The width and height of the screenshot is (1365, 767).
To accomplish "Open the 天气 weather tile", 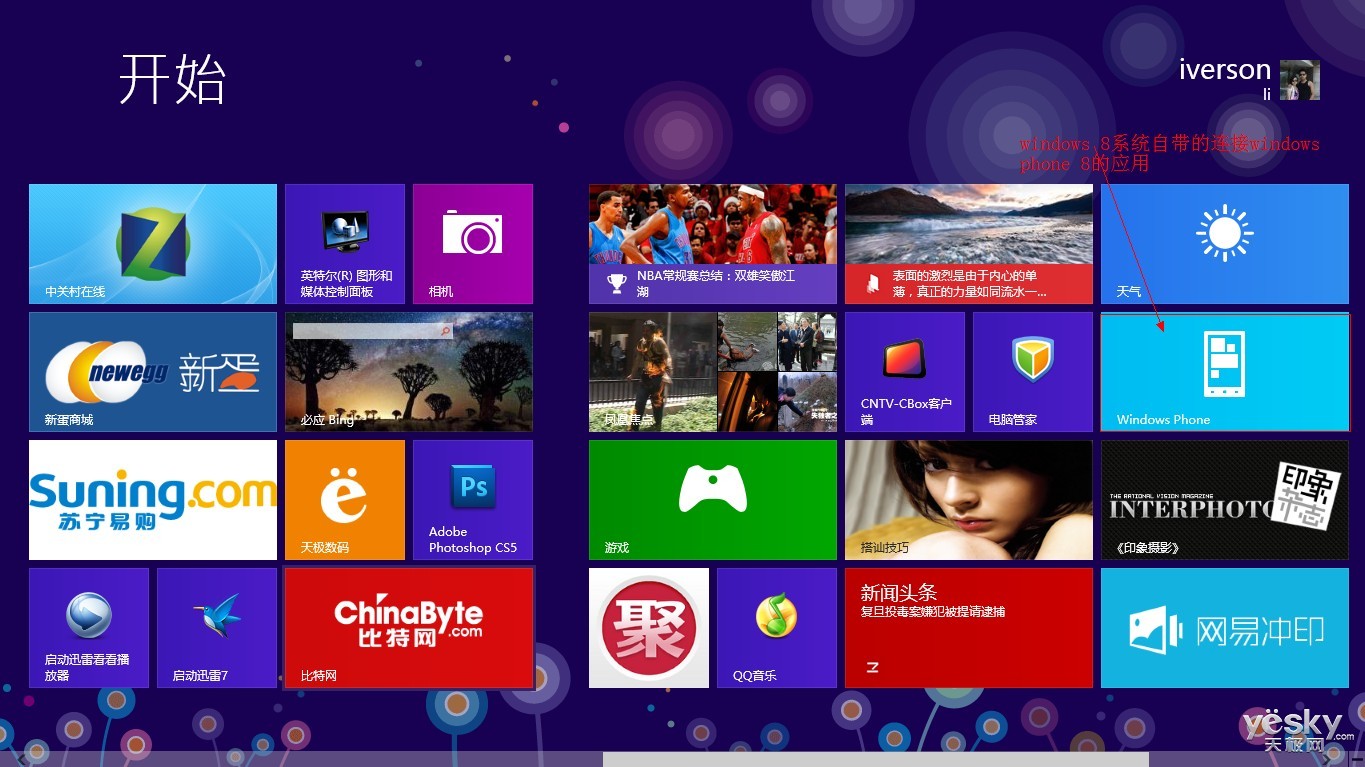I will [1225, 244].
